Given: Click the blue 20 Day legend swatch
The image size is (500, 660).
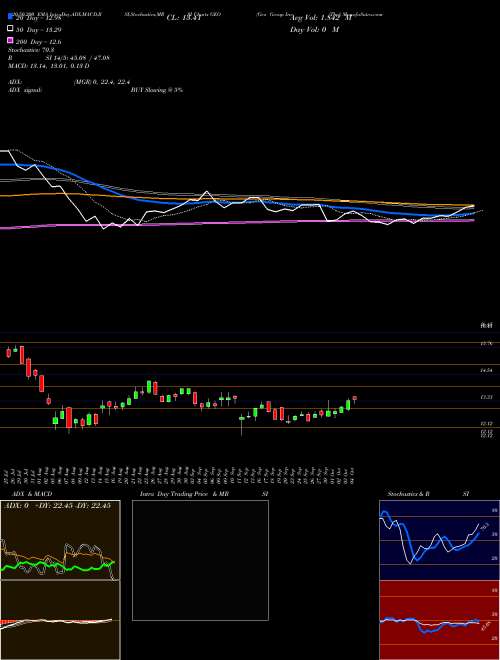Looking at the screenshot, I should [10, 17].
